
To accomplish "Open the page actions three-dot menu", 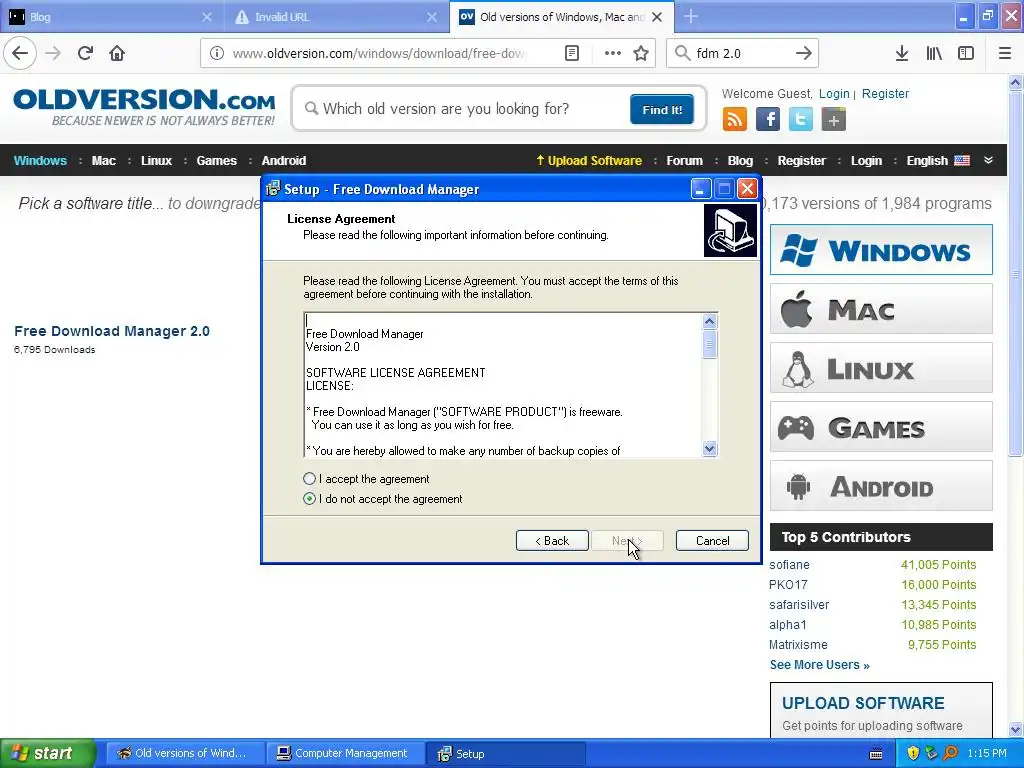I will click(x=612, y=53).
